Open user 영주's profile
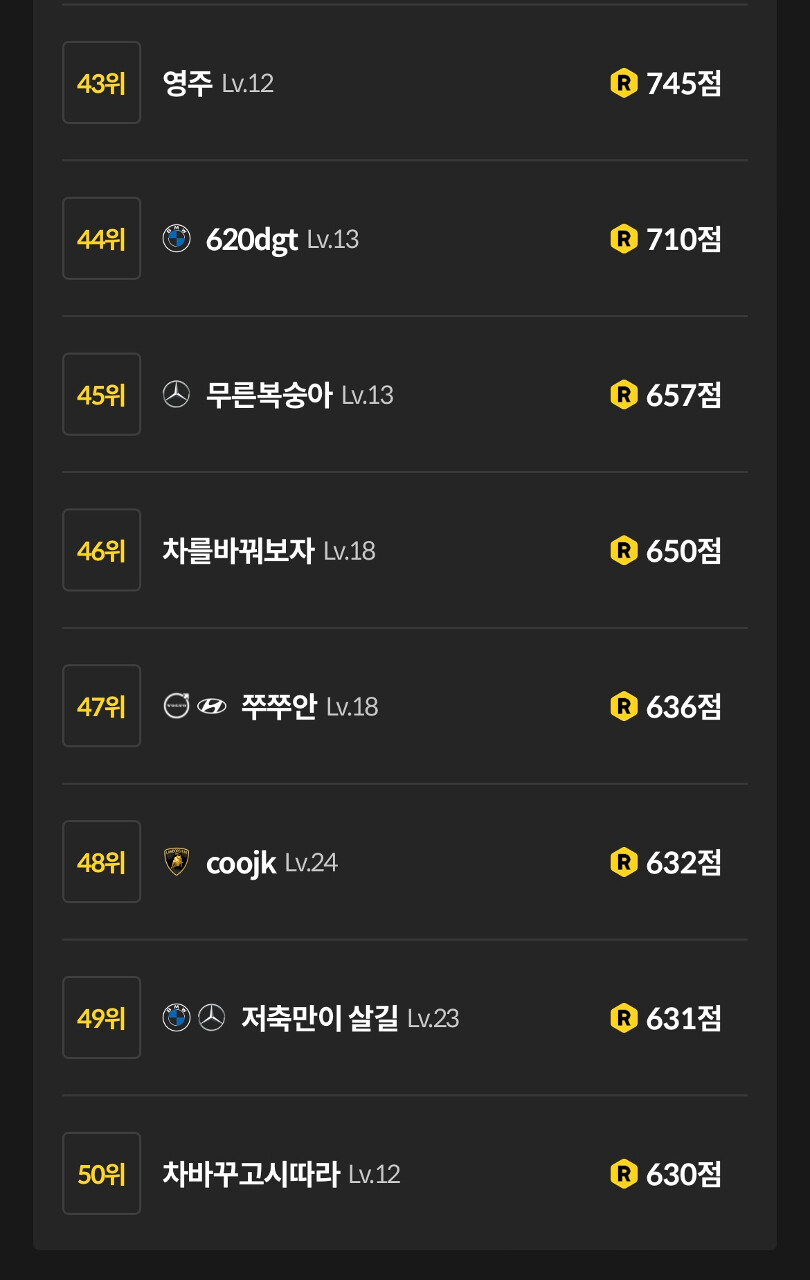Viewport: 810px width, 1280px height. (187, 83)
